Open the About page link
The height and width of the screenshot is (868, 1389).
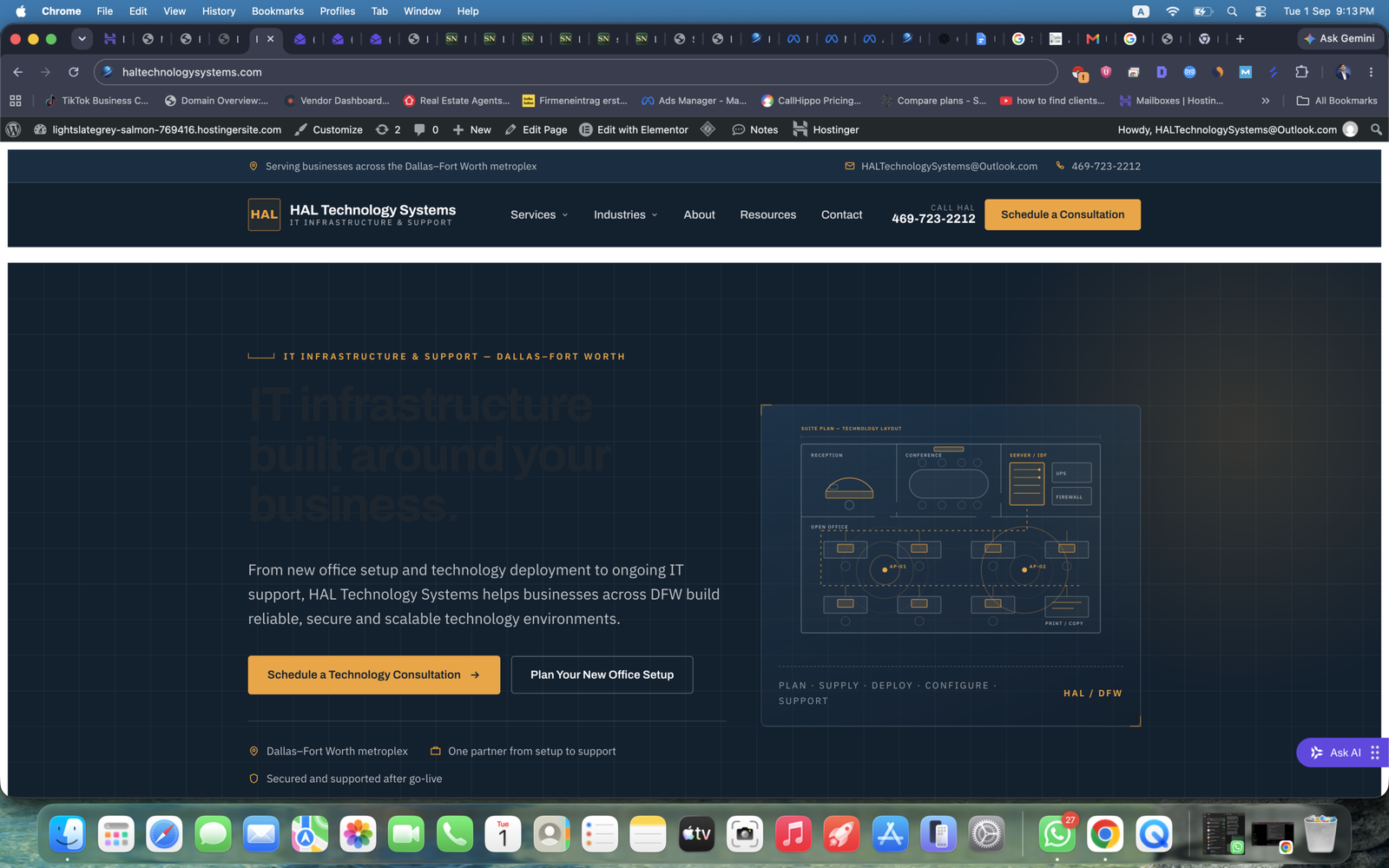[699, 214]
